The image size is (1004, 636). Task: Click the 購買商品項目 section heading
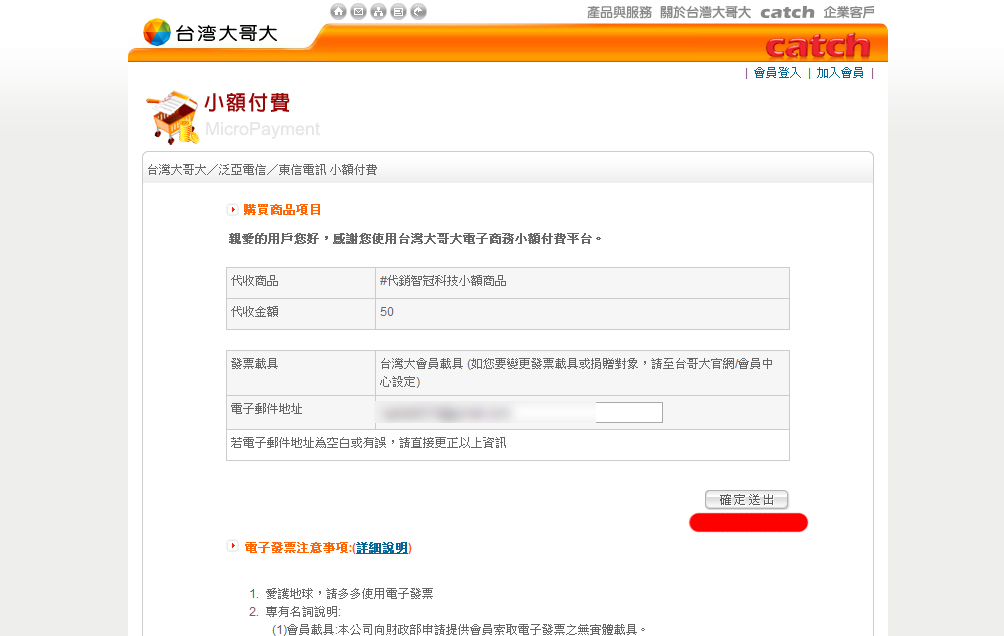coord(282,209)
